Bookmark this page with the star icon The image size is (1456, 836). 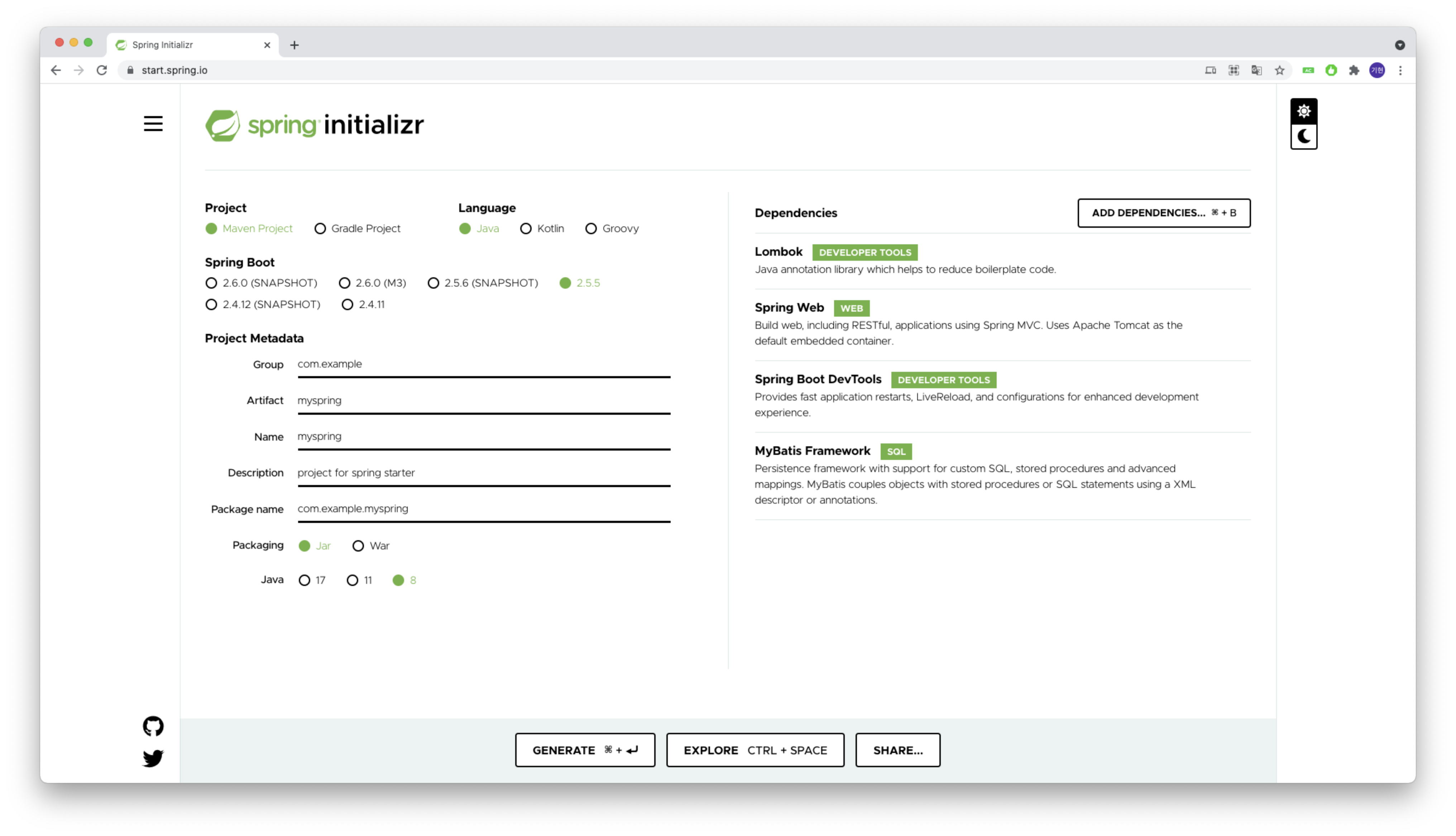pyautogui.click(x=1279, y=70)
